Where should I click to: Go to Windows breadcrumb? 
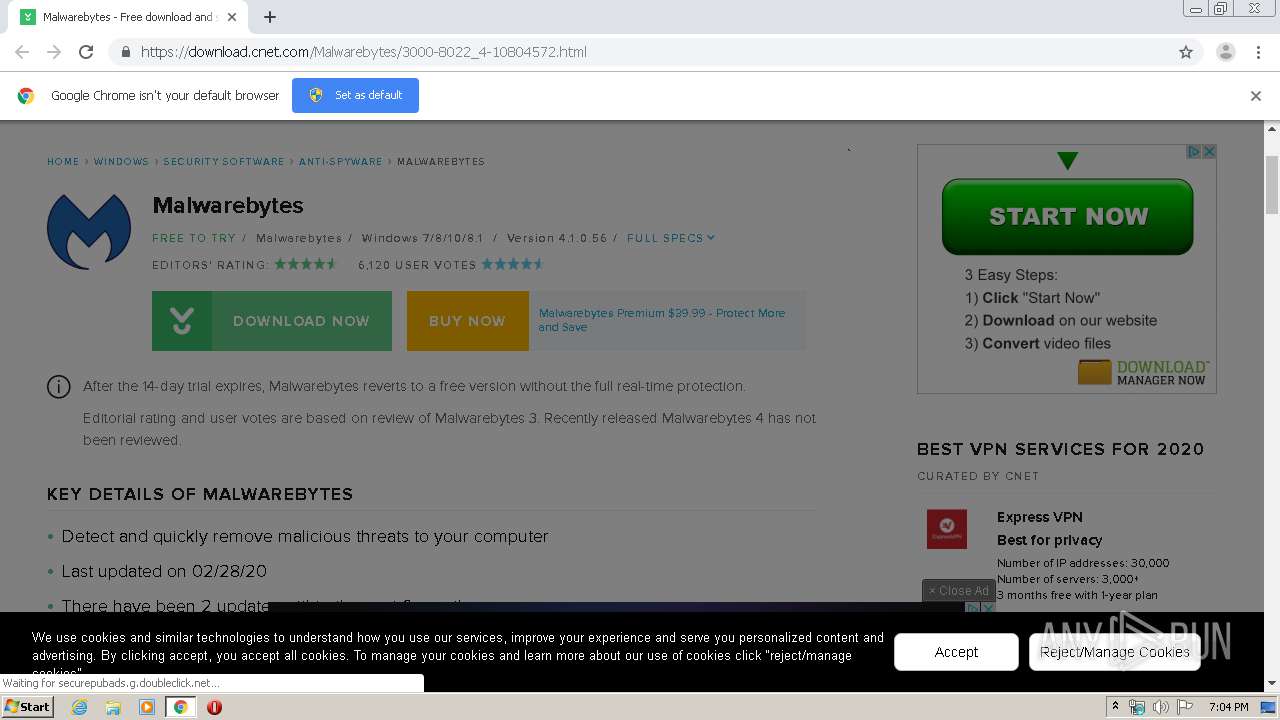click(121, 161)
